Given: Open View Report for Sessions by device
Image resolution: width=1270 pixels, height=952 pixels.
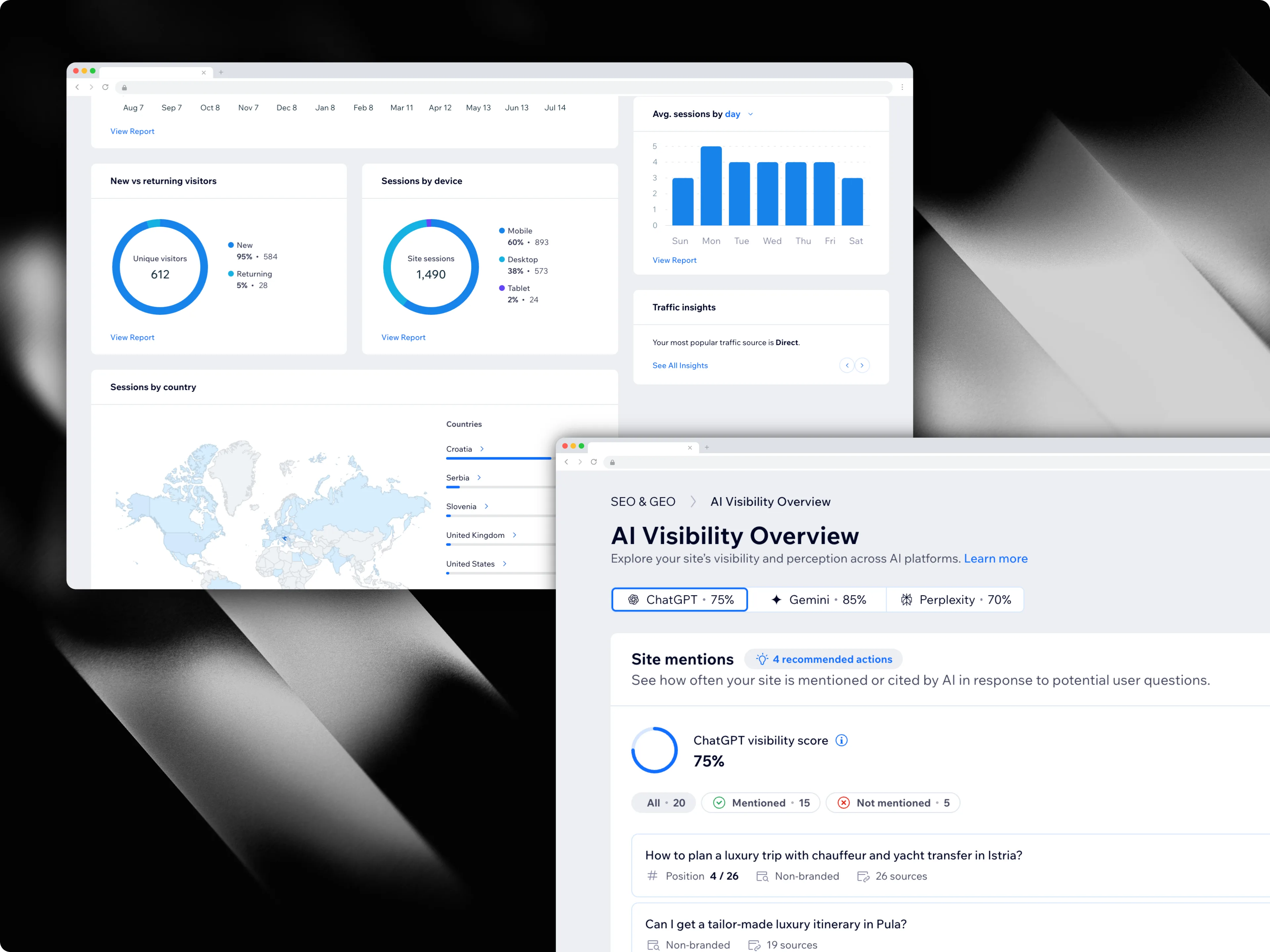Looking at the screenshot, I should pyautogui.click(x=403, y=337).
